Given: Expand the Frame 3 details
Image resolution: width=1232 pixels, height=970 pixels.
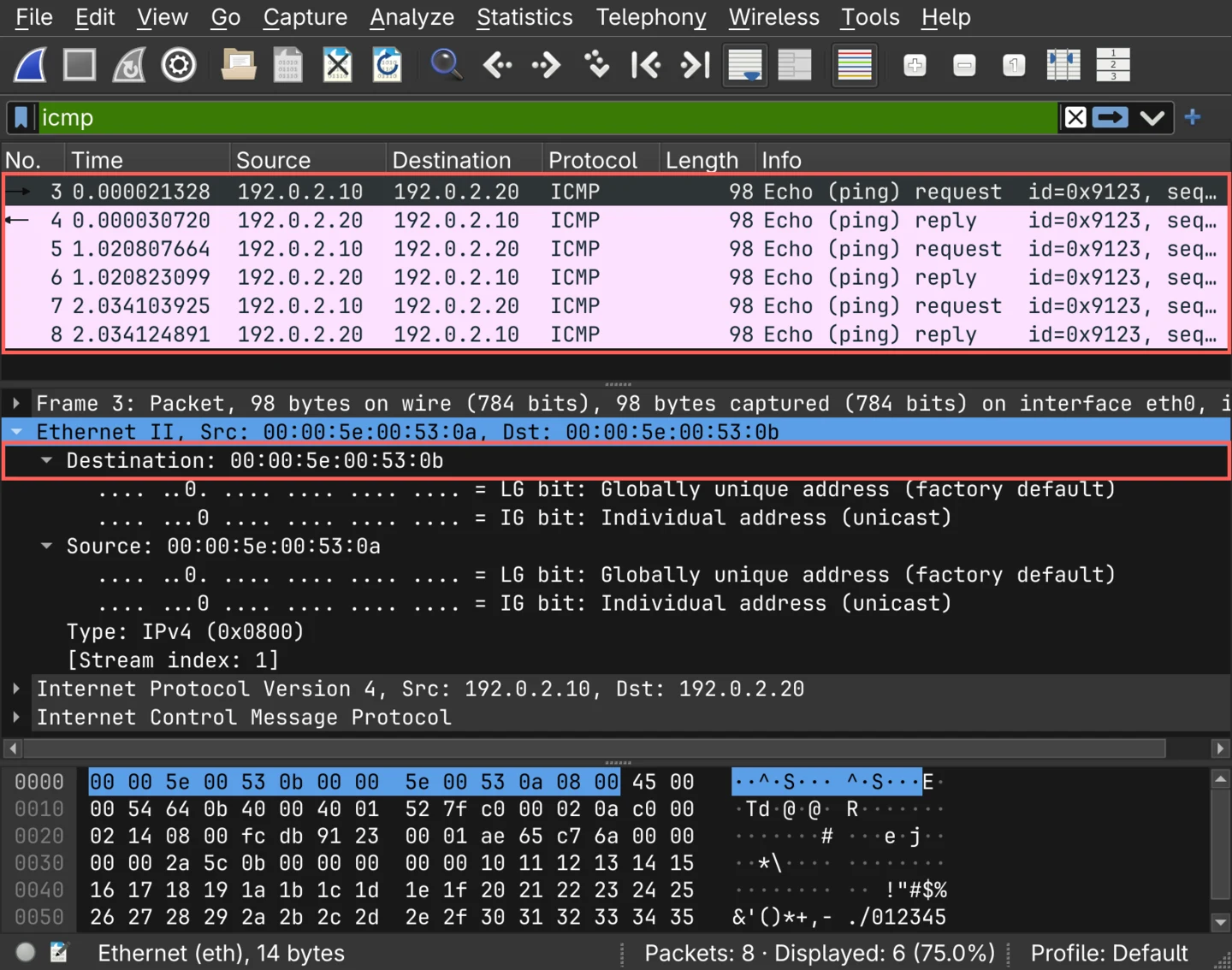Looking at the screenshot, I should (16, 403).
